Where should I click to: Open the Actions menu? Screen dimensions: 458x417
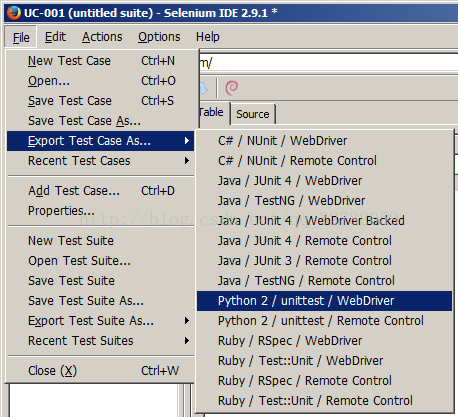tap(102, 37)
